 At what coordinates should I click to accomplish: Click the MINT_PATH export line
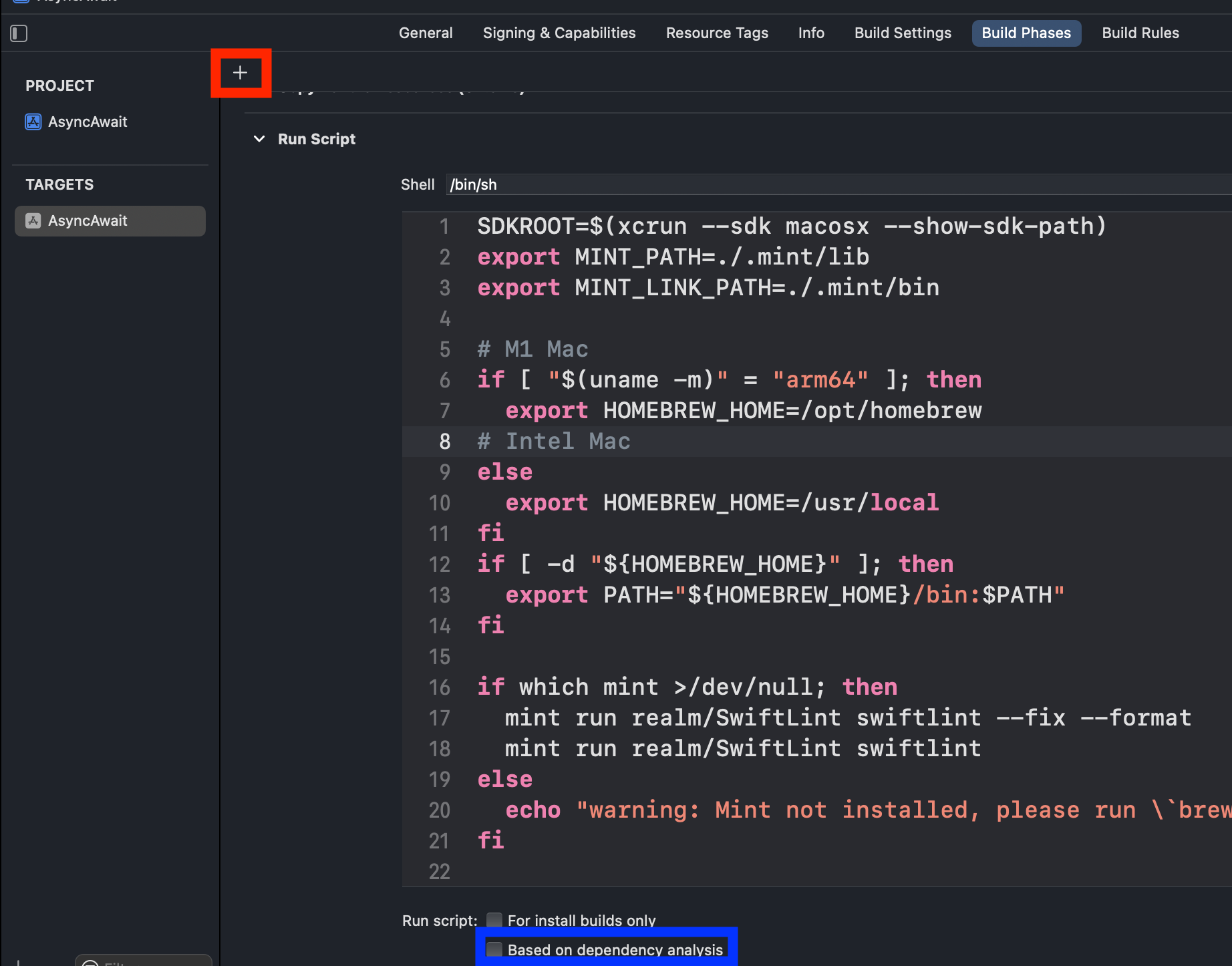pos(673,257)
